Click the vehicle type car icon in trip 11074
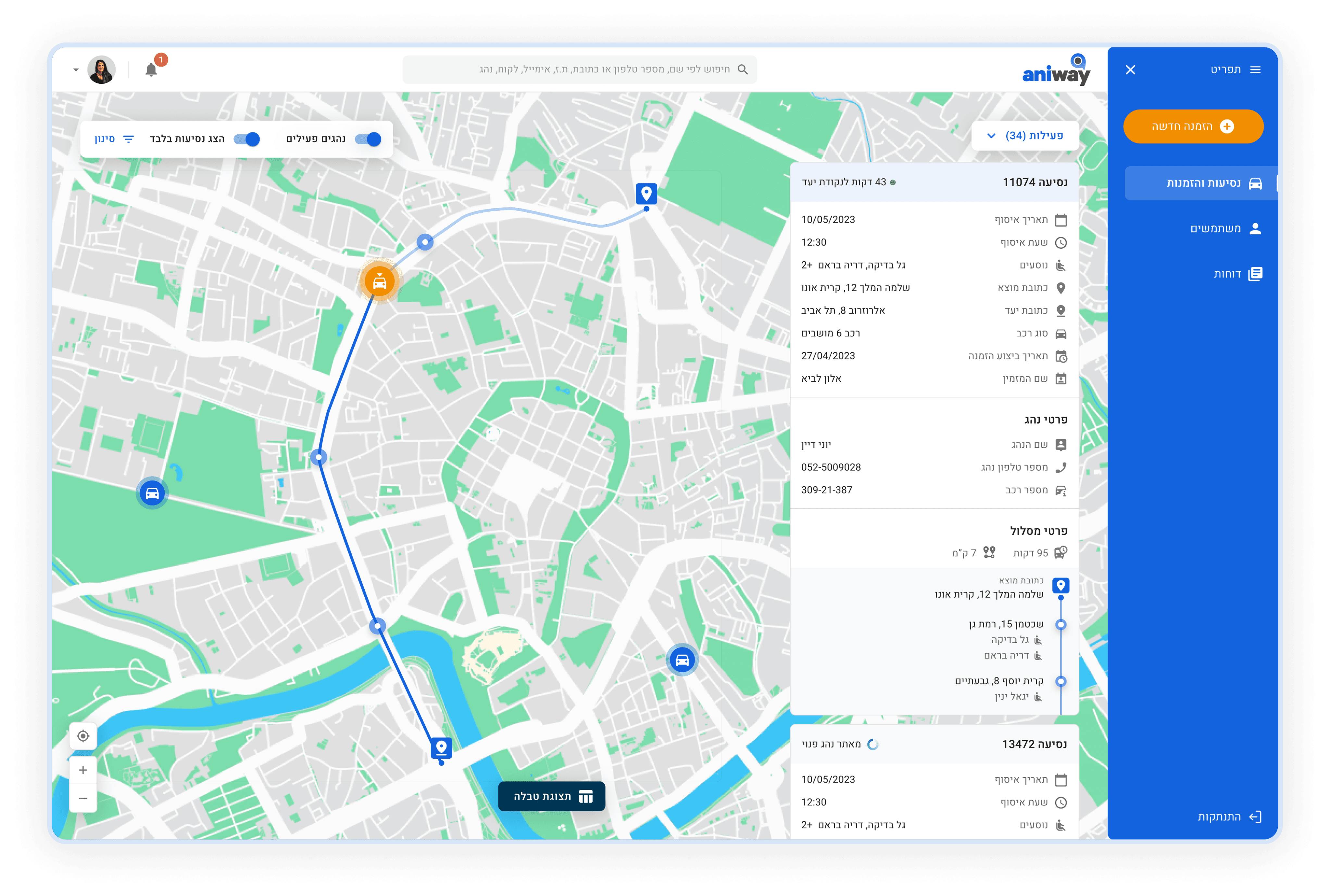Image resolution: width=1330 pixels, height=896 pixels. click(x=1060, y=333)
